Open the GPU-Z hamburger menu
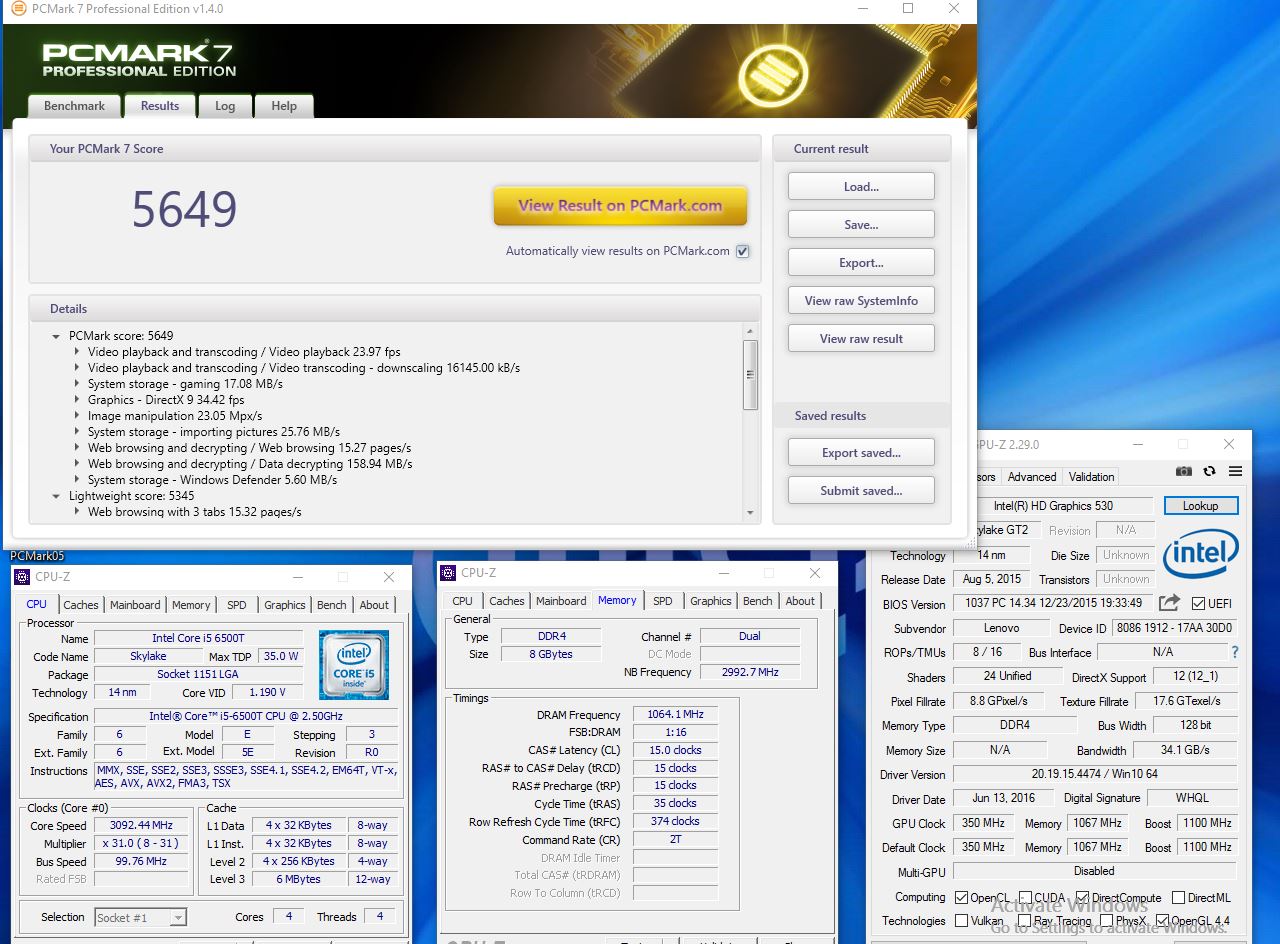Screen dimensions: 1280x944 pyautogui.click(x=1235, y=472)
